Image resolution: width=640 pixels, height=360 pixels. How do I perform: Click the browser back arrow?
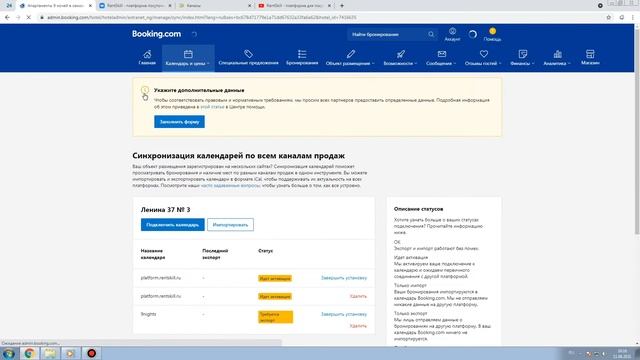pos(7,18)
